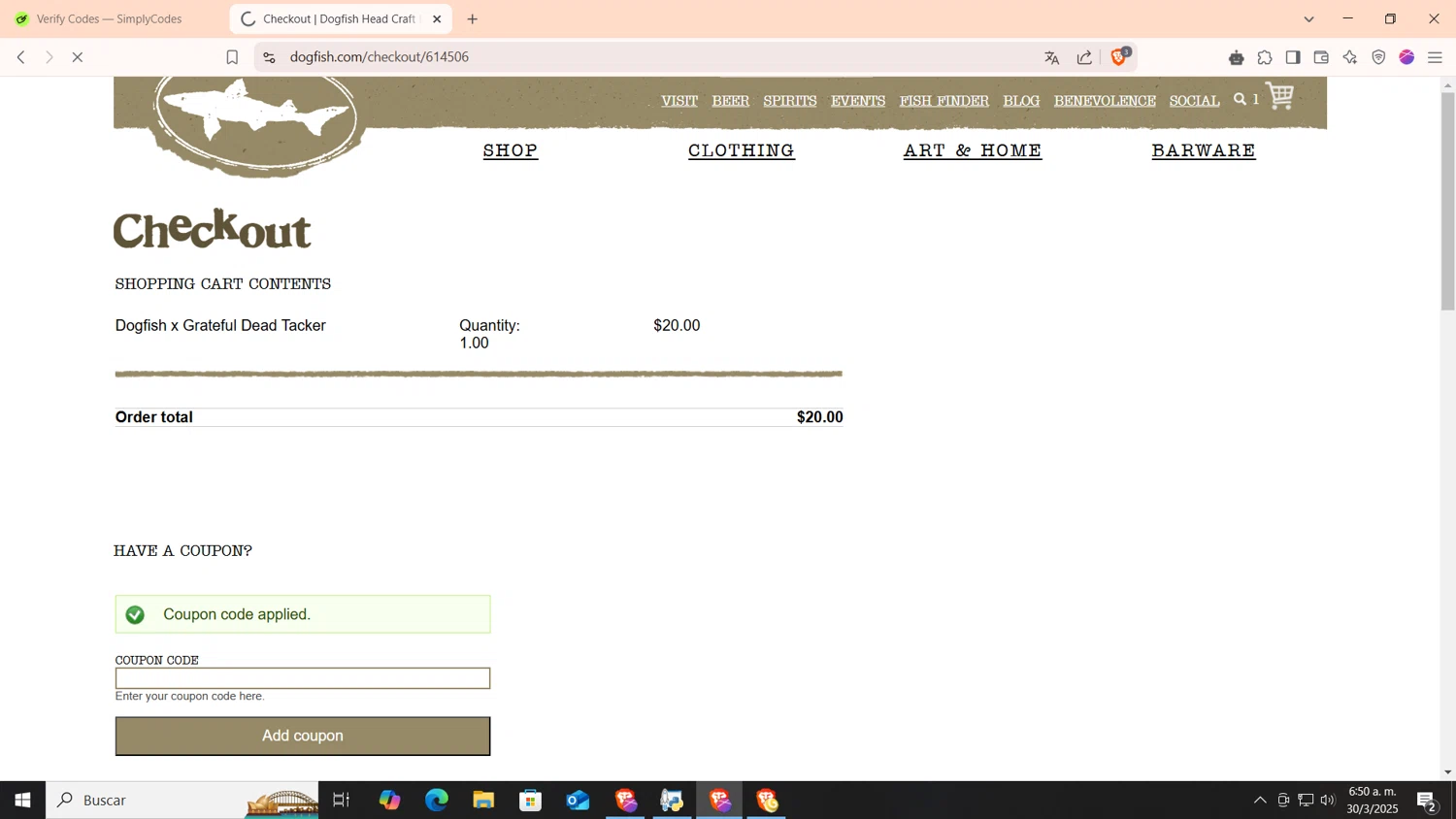The height and width of the screenshot is (819, 1456).
Task: Open the BENEVOLENCE link
Action: (x=1105, y=101)
